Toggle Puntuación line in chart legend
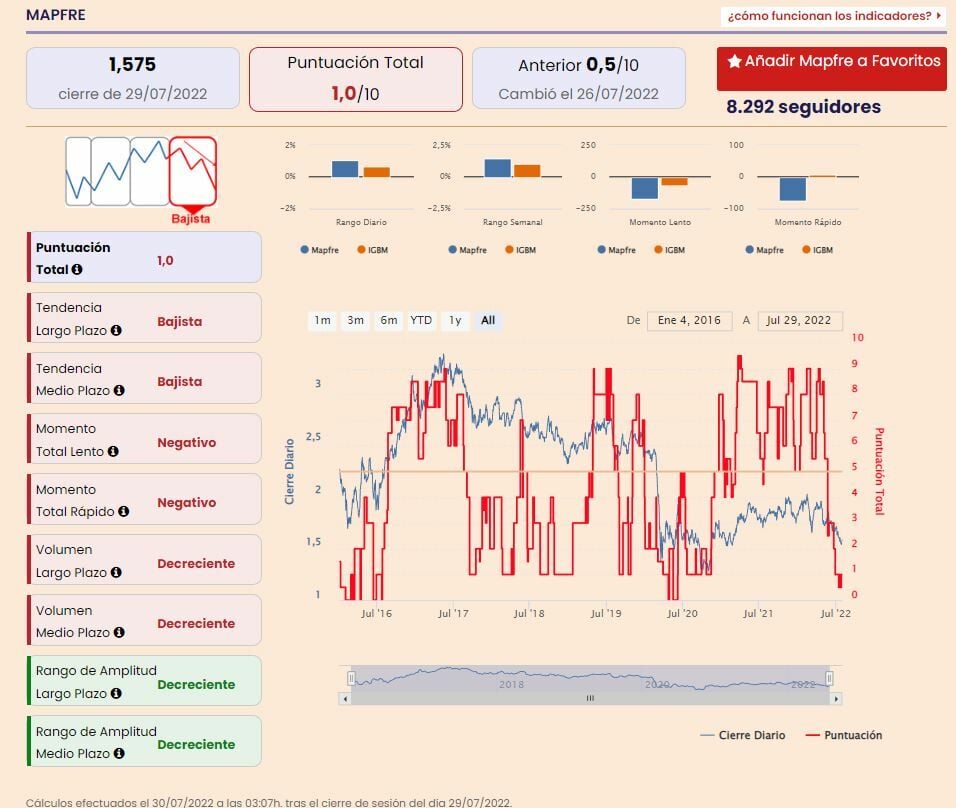 pyautogui.click(x=844, y=735)
